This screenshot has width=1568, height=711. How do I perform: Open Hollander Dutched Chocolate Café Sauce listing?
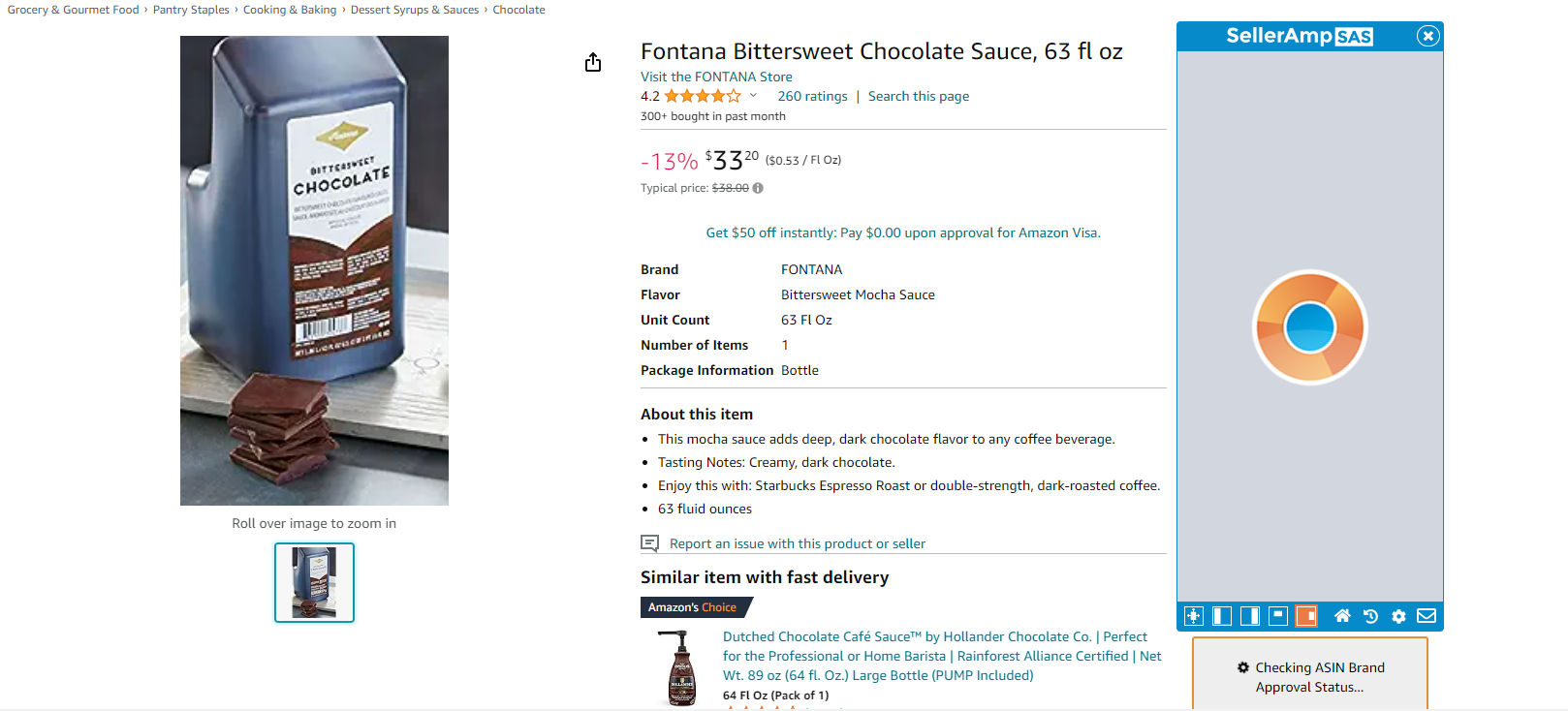pyautogui.click(x=942, y=656)
